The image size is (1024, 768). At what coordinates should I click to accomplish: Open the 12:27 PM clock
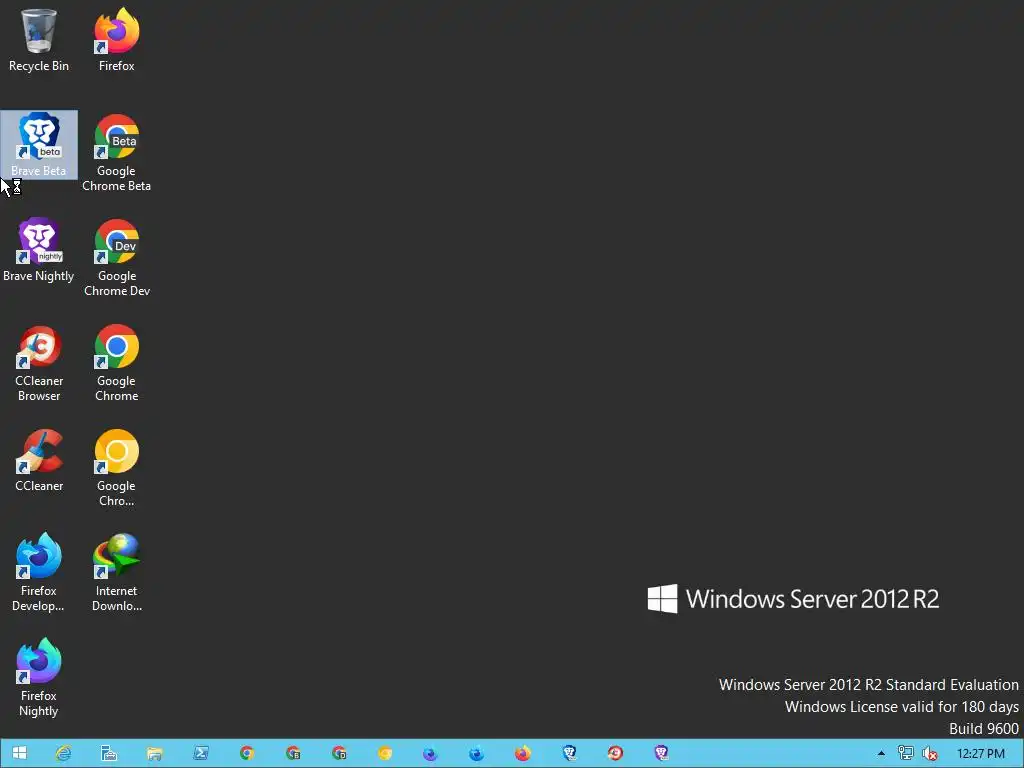980,754
